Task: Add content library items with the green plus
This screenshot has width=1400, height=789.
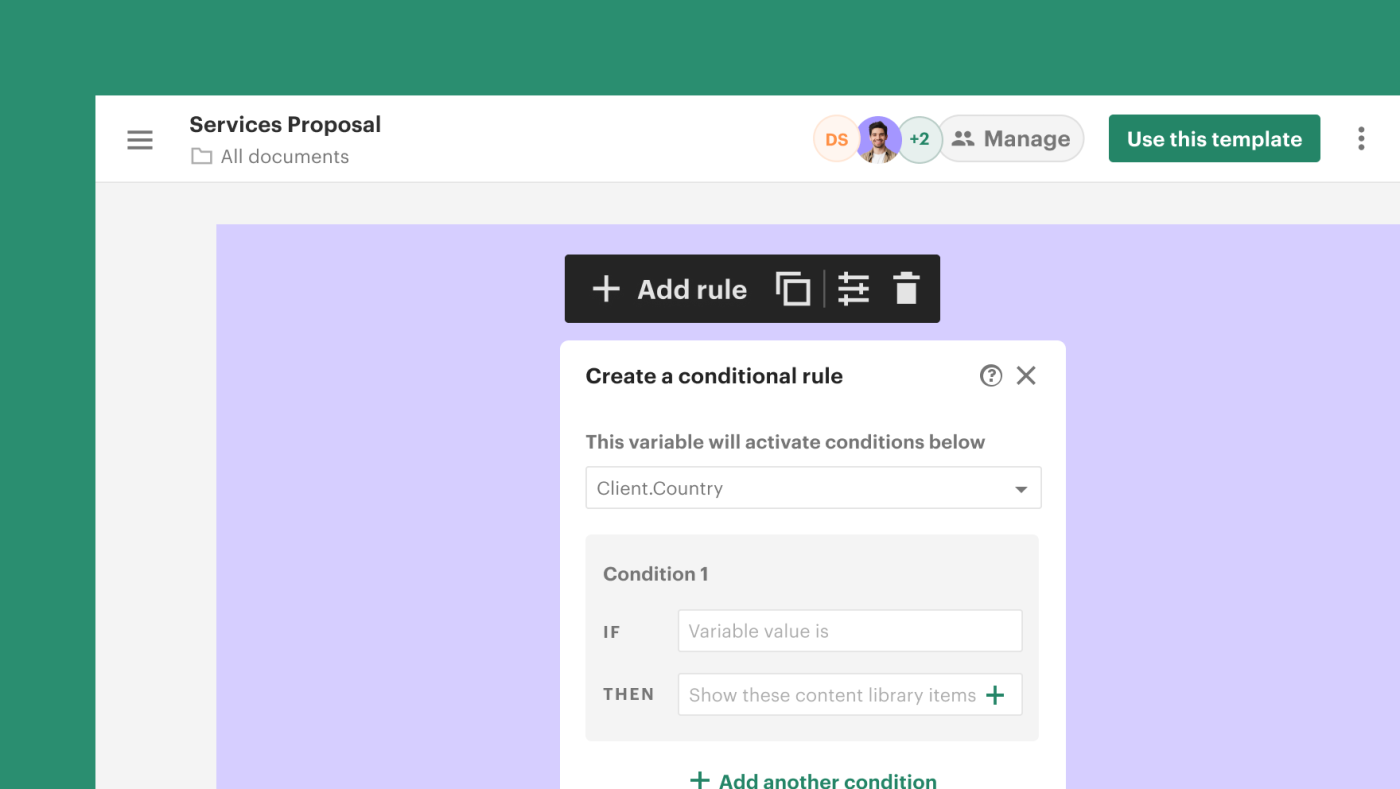Action: [996, 694]
